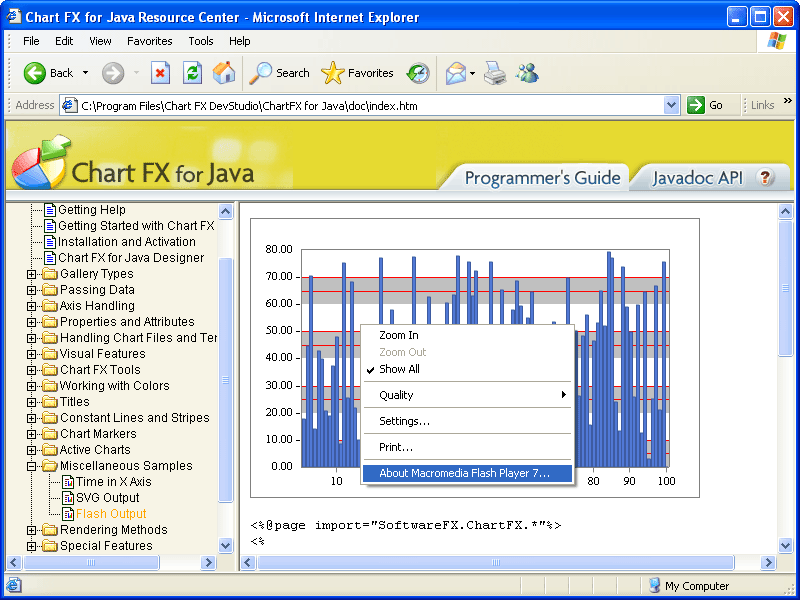Click the content pane horizontal scrollbar thumb
Image resolution: width=800 pixels, height=600 pixels.
click(x=495, y=563)
